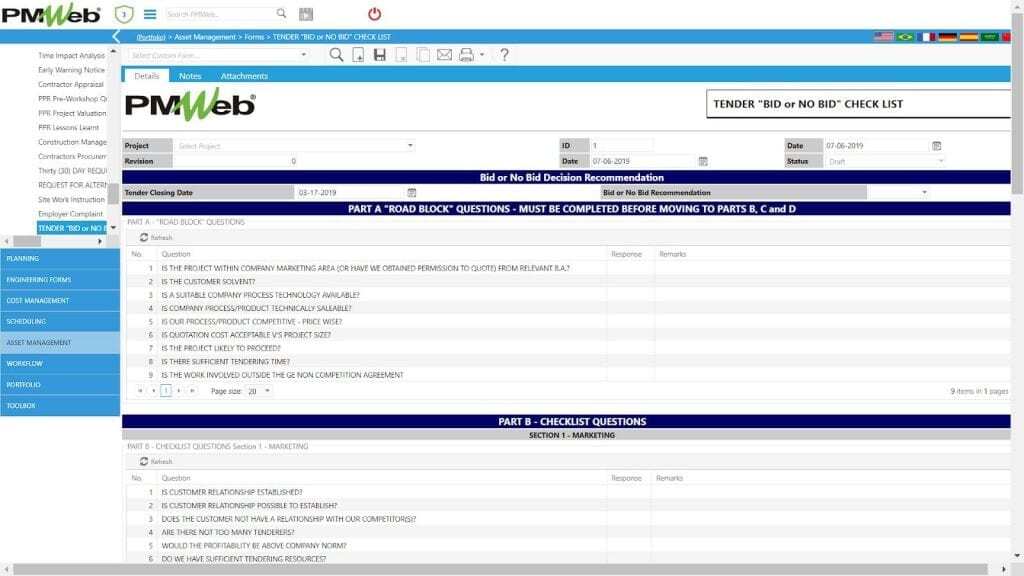Image resolution: width=1024 pixels, height=576 pixels.
Task: Click the Portfolio breadcrumb link
Action: (151, 37)
